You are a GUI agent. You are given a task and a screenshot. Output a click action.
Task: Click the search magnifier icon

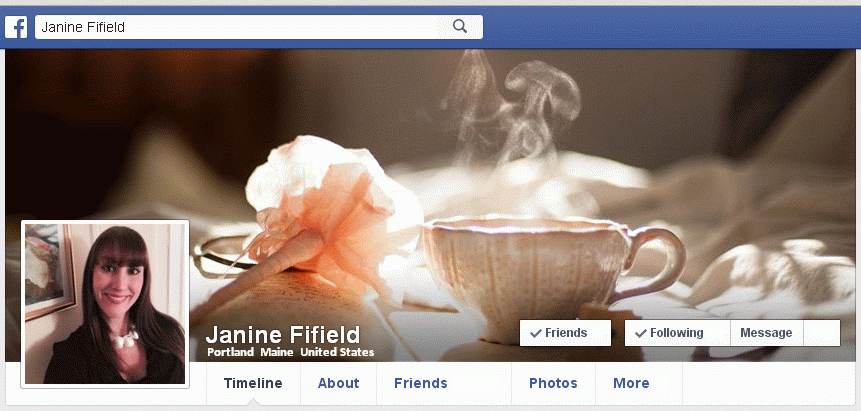(x=460, y=26)
